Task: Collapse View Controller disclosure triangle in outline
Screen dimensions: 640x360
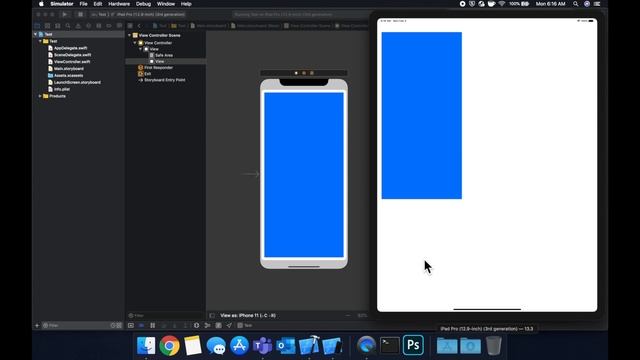Action: point(135,42)
